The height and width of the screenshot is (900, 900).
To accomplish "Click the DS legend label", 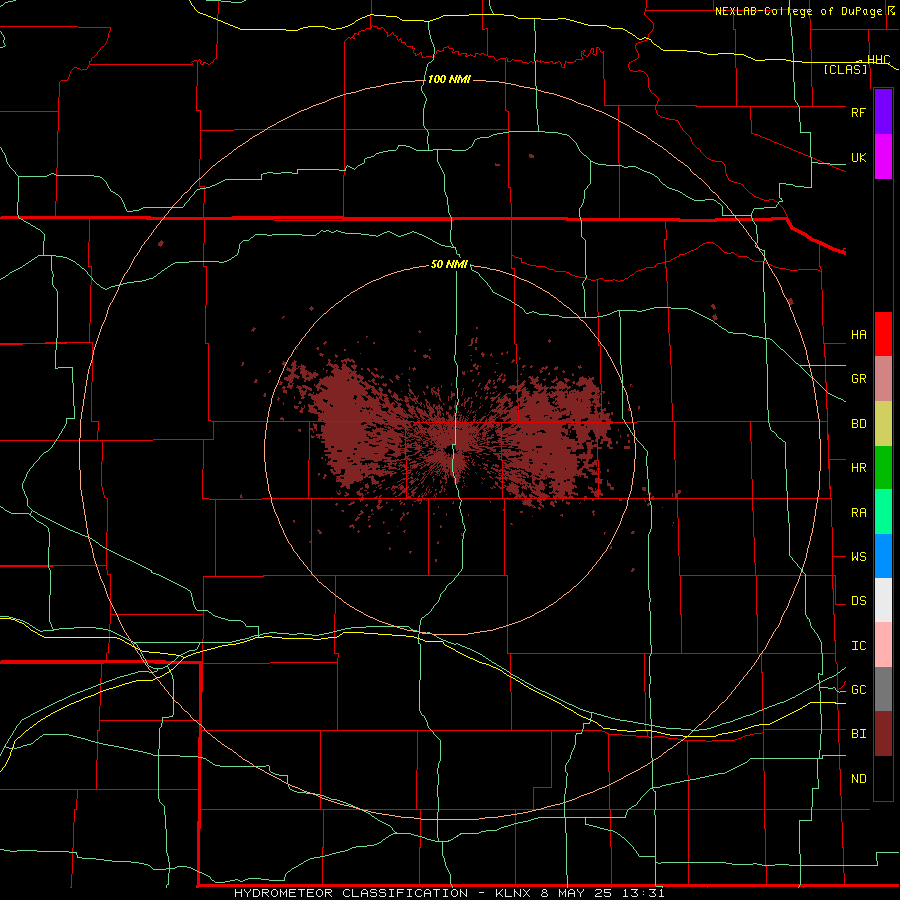I will click(859, 601).
